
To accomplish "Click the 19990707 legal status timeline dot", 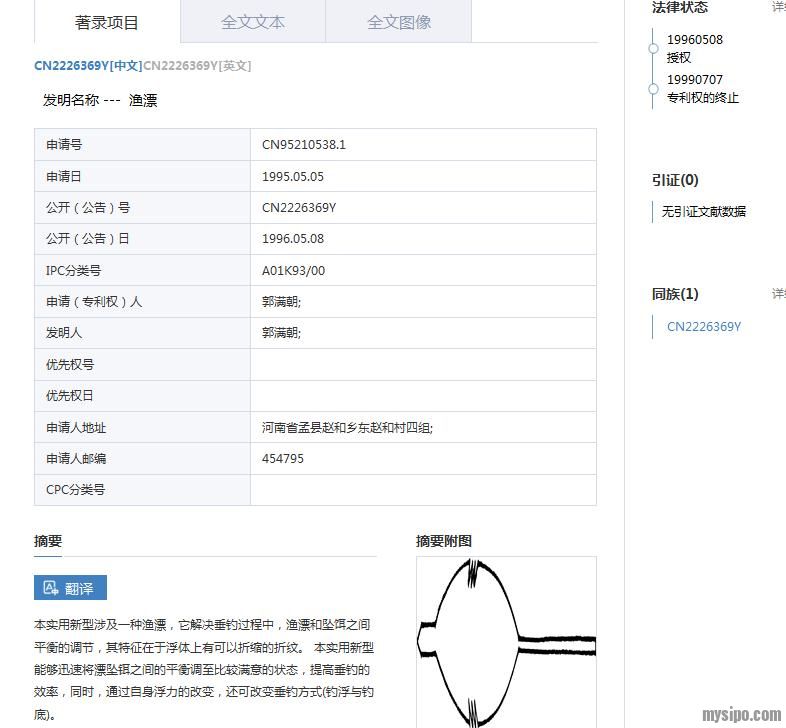I will [x=651, y=87].
